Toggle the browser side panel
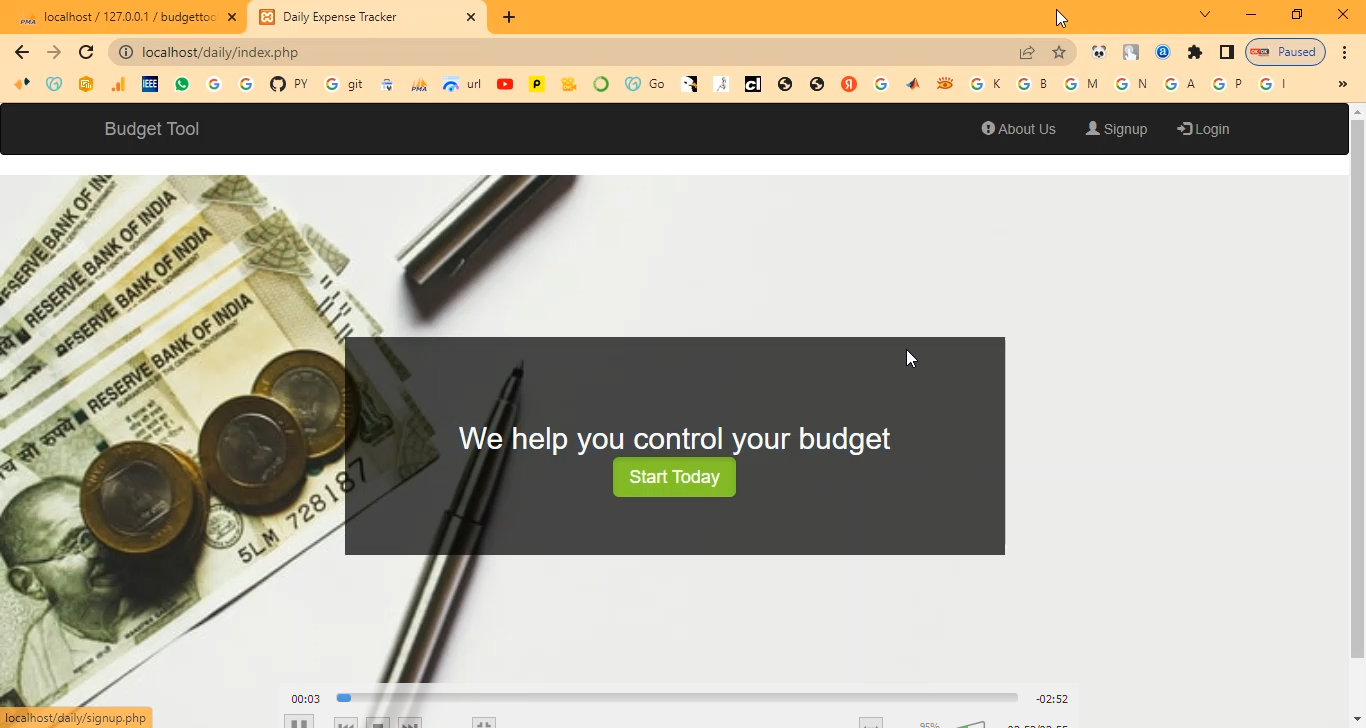Viewport: 1366px width, 728px height. point(1227,52)
